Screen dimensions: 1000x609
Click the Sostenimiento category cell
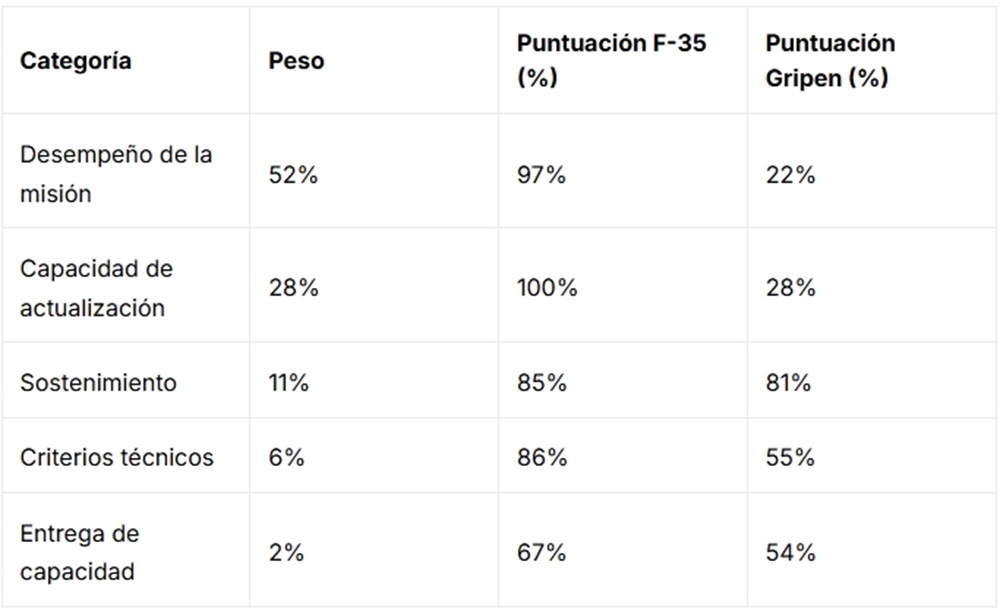(98, 383)
